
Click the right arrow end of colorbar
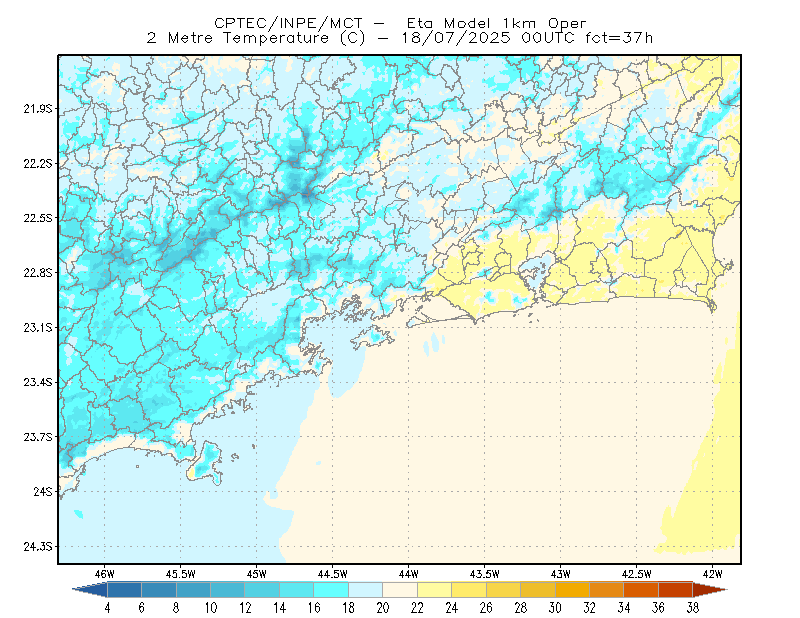click(x=710, y=590)
